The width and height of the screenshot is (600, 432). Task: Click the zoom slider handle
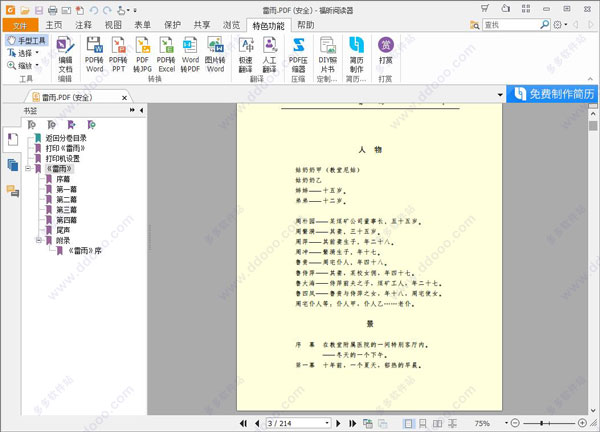pyautogui.click(x=541, y=423)
